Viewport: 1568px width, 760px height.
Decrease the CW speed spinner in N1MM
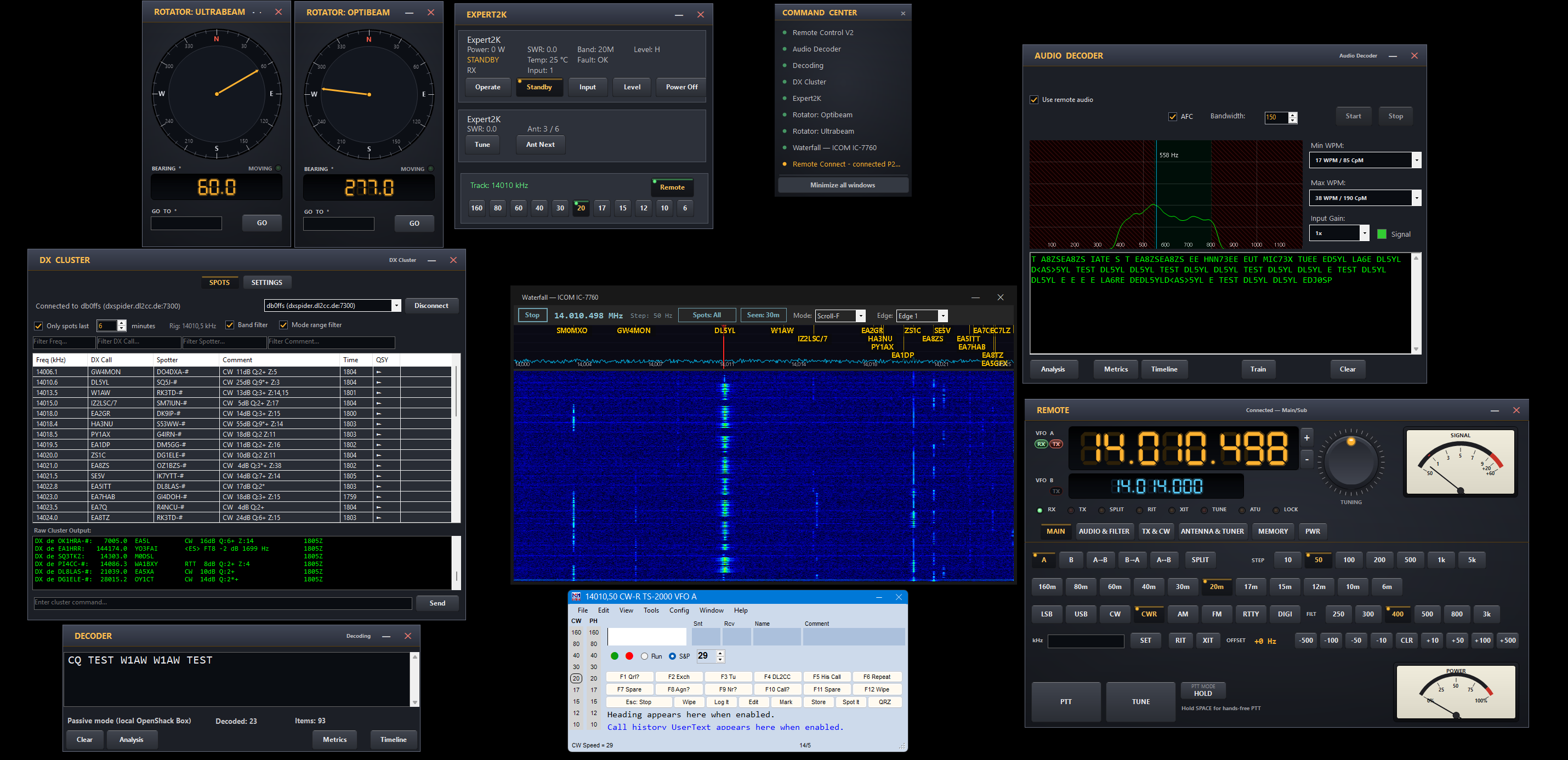(721, 660)
